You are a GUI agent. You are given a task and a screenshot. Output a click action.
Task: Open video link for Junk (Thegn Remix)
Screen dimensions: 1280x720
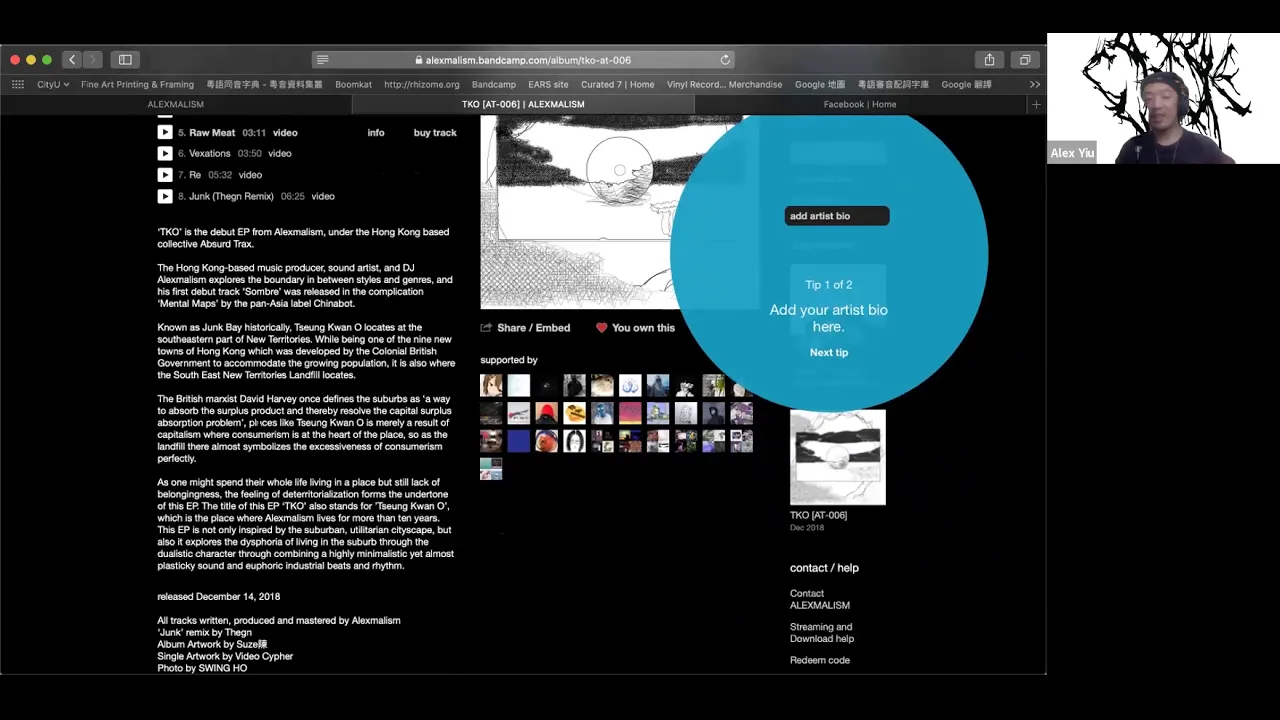pos(322,197)
